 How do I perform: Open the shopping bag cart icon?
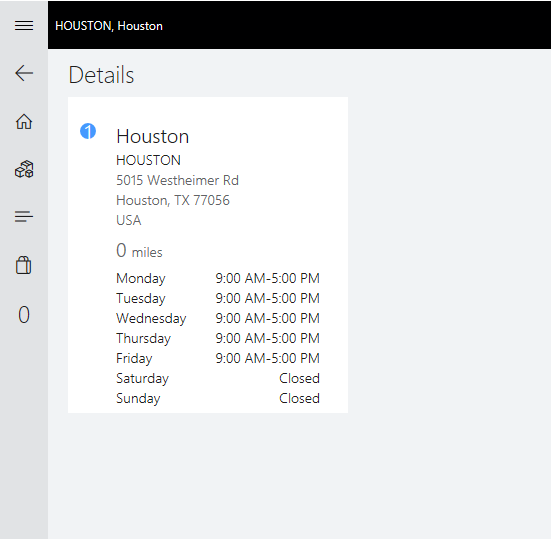tap(24, 265)
